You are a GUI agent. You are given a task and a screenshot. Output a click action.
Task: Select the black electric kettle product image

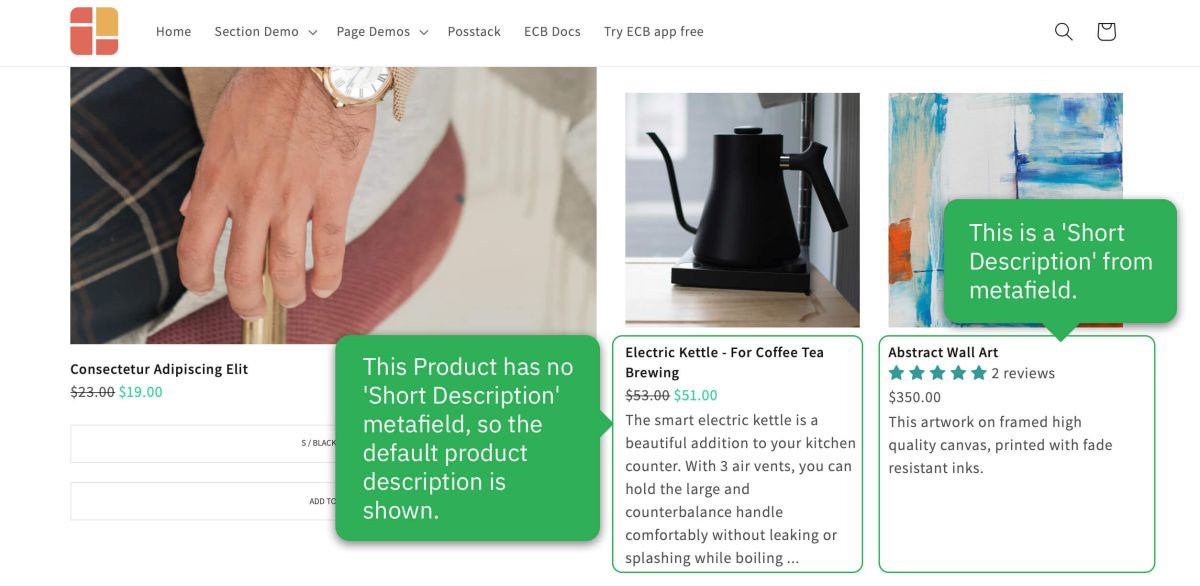coord(742,210)
